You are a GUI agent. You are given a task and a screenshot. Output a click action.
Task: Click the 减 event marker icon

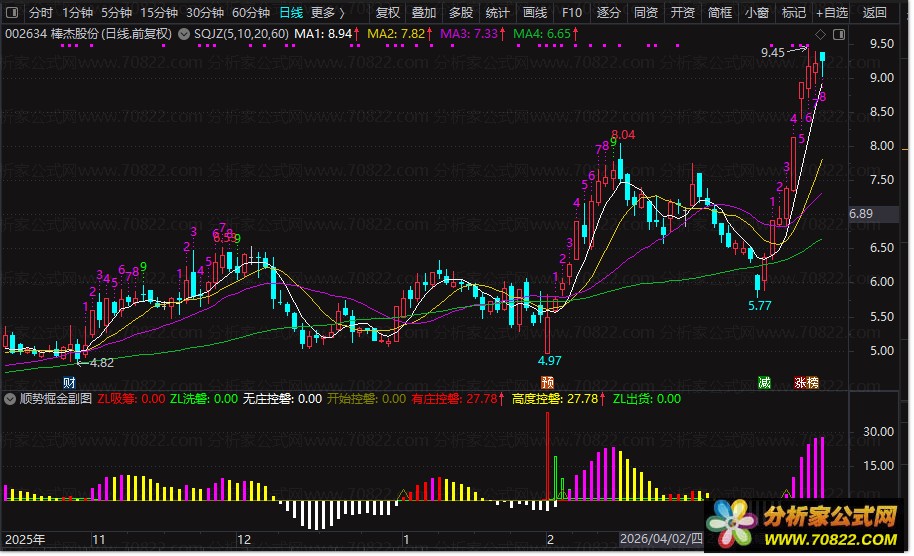point(764,382)
